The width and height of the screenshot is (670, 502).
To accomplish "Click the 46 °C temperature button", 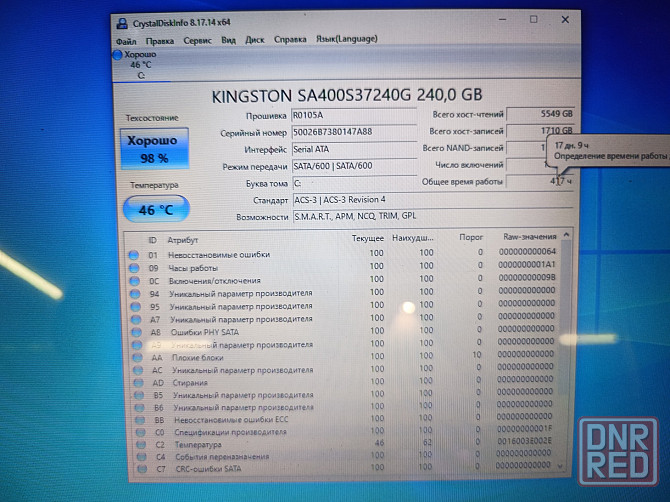I will (156, 209).
